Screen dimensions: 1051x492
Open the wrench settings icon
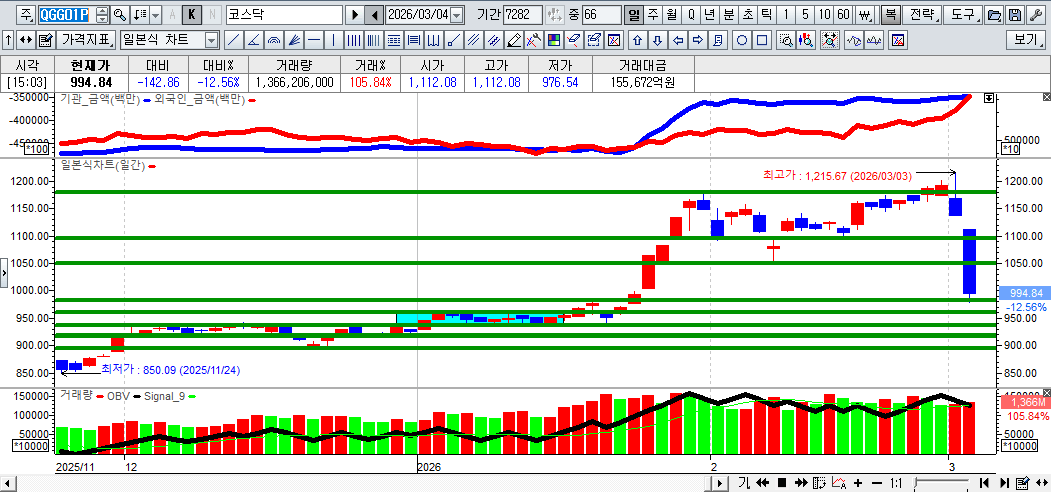(1035, 15)
